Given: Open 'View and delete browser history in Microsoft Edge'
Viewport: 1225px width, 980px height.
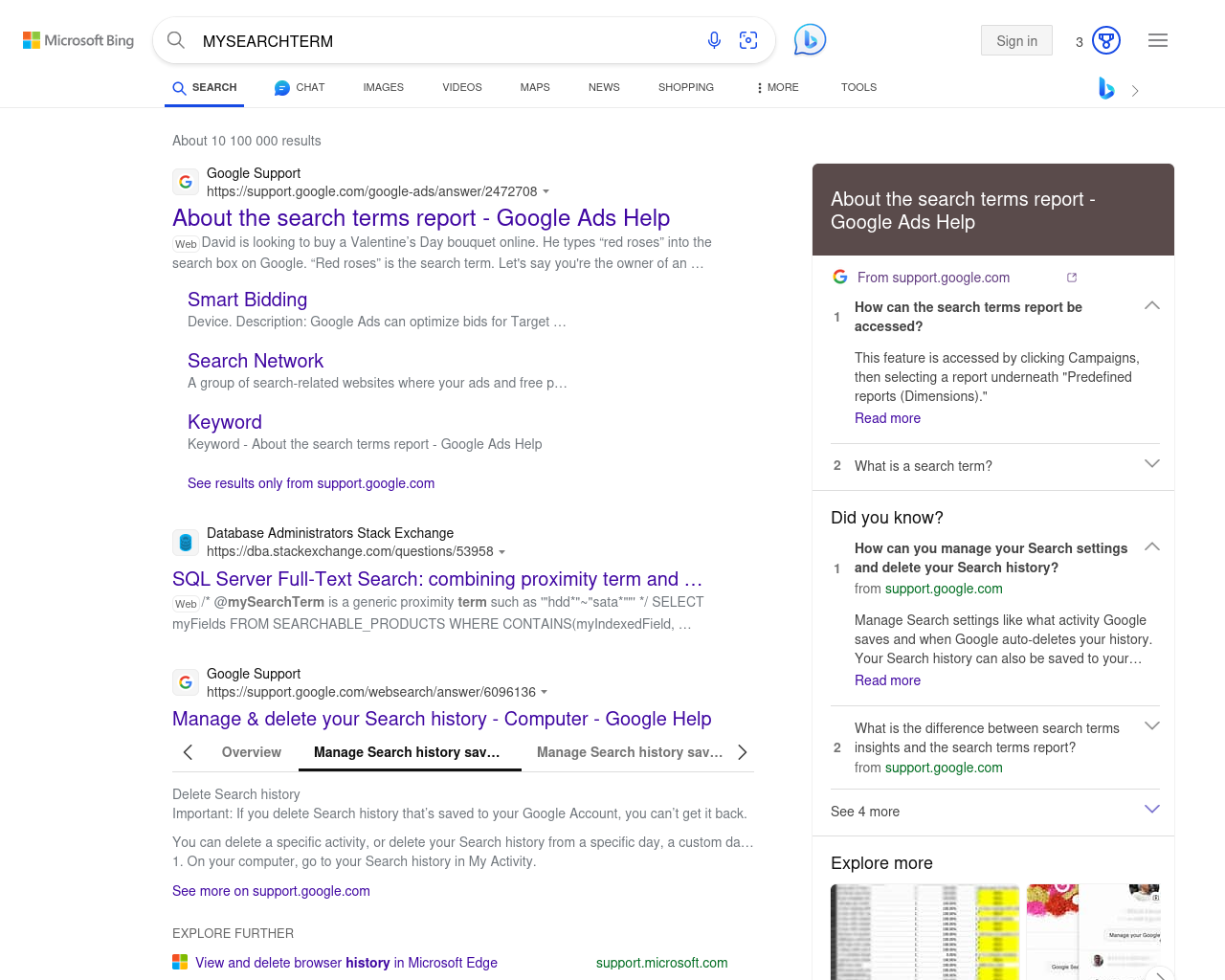Looking at the screenshot, I should (x=346, y=963).
